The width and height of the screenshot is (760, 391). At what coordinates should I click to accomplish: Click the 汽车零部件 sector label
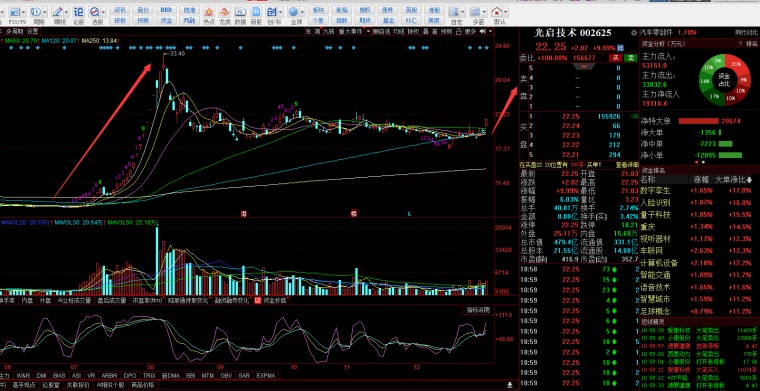pos(657,32)
